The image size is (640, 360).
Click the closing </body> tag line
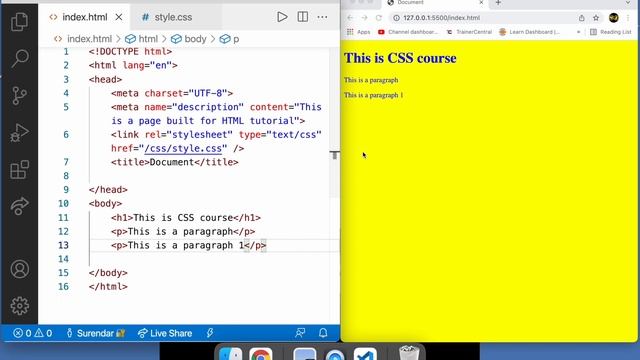pos(108,273)
